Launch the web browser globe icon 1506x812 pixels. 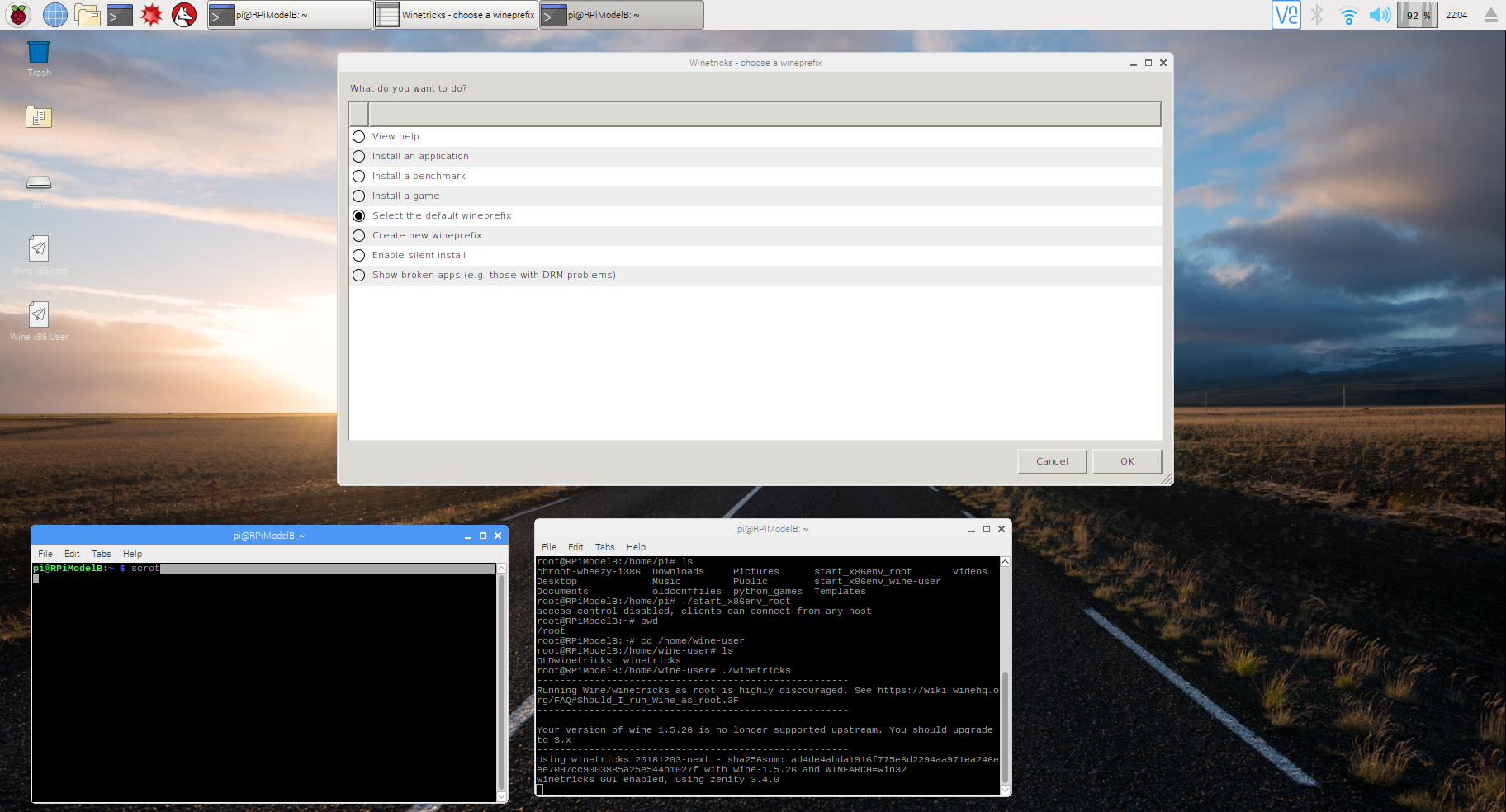click(x=54, y=14)
